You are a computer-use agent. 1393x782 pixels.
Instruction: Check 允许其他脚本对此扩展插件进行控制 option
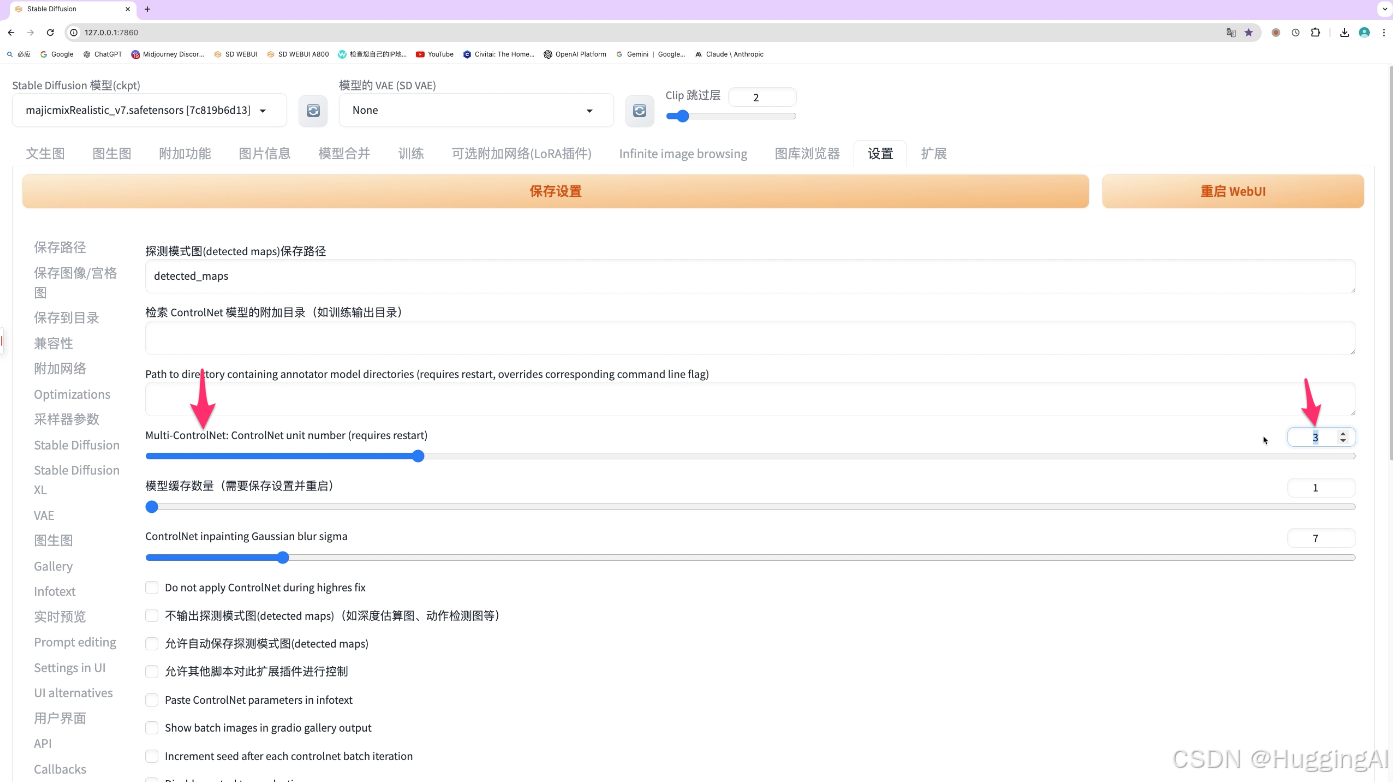pyautogui.click(x=152, y=672)
